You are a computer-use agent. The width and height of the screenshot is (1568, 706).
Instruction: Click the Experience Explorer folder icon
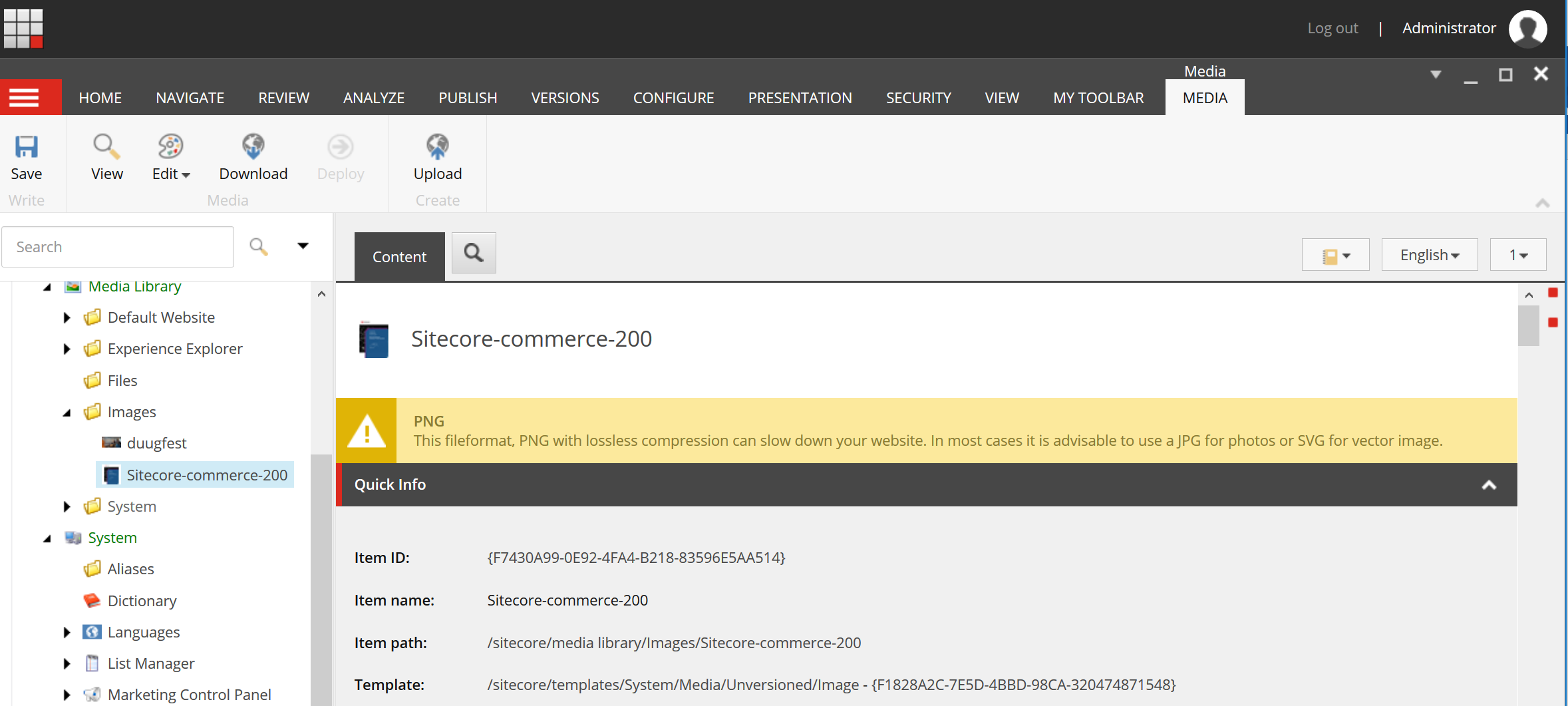pos(92,349)
